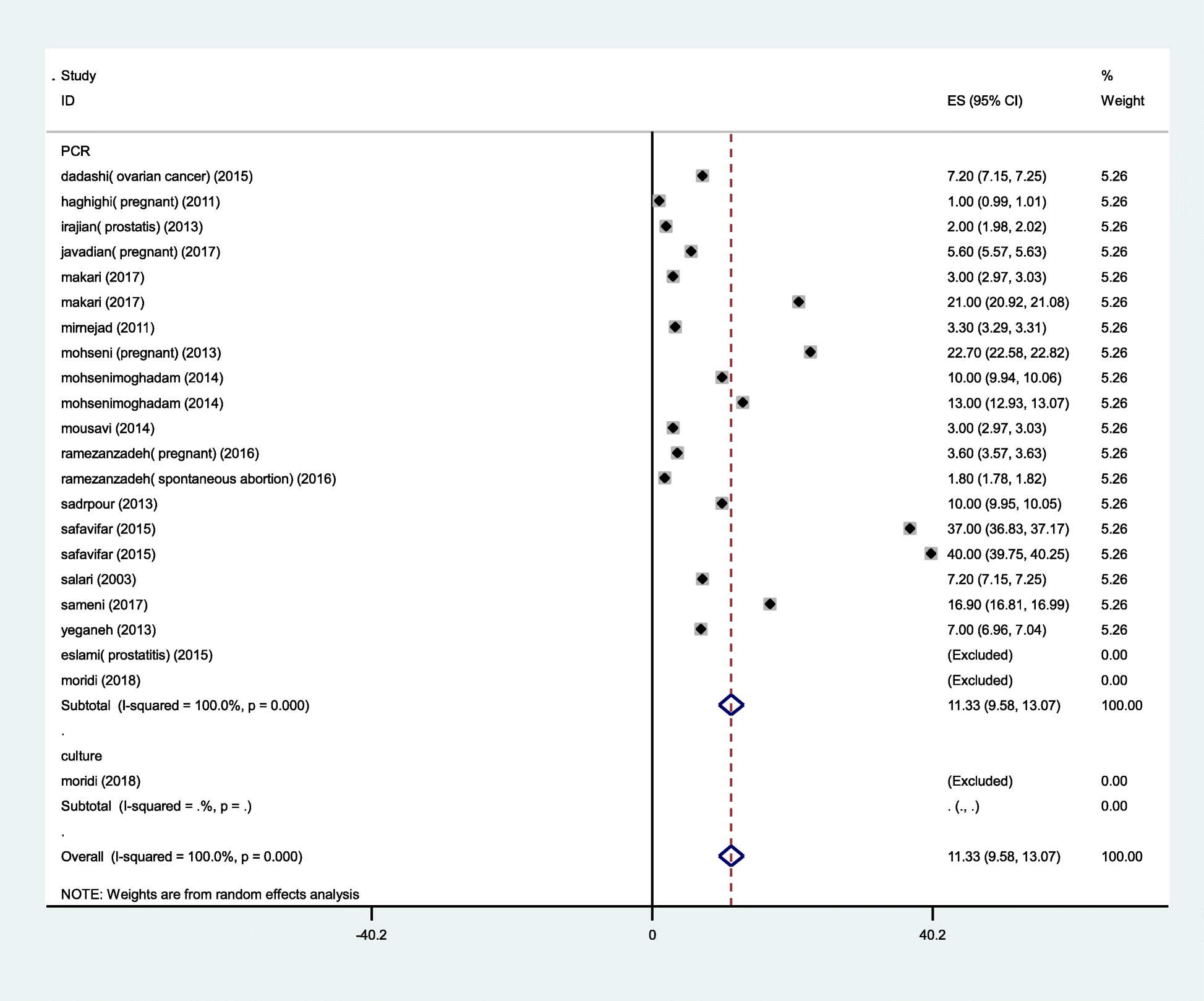
Task: Click the '0' x-axis tick label
Action: click(x=652, y=935)
